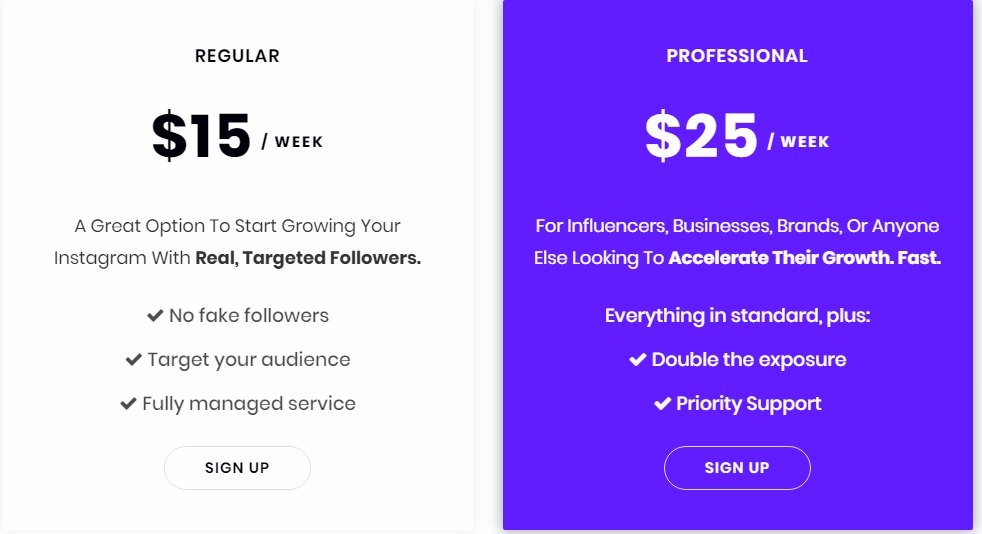982x534 pixels.
Task: Click the Everything in standard, plus text
Action: tap(737, 316)
